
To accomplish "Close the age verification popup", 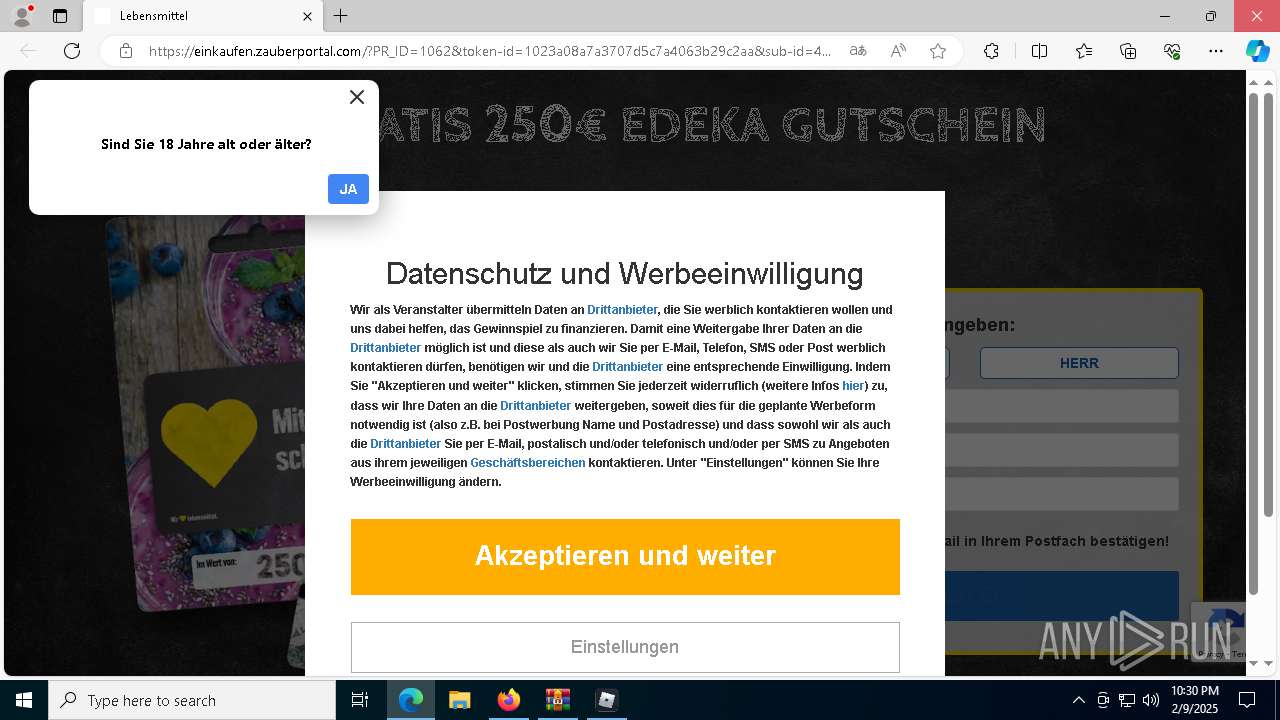I will [357, 97].
